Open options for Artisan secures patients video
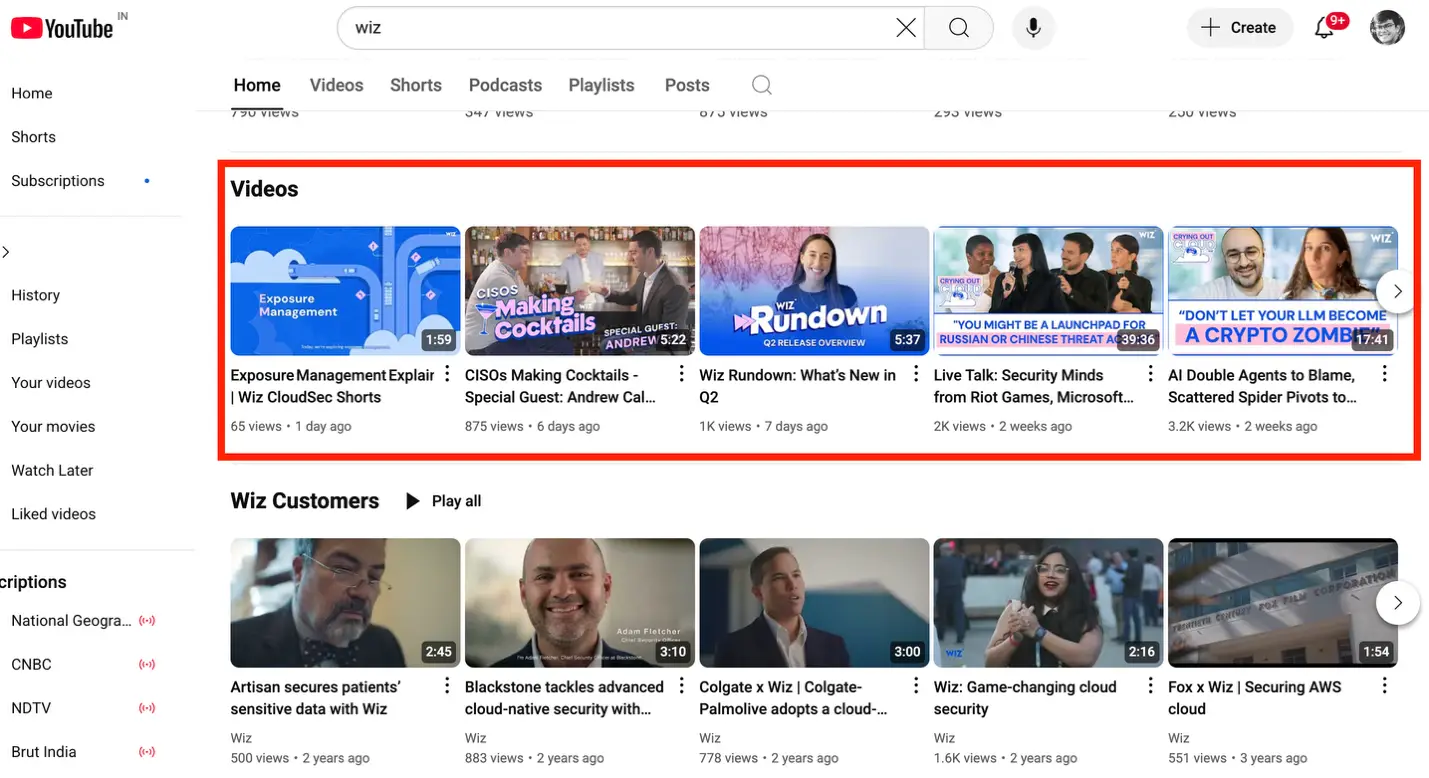Screen dimensions: 1429x778 click(x=447, y=687)
